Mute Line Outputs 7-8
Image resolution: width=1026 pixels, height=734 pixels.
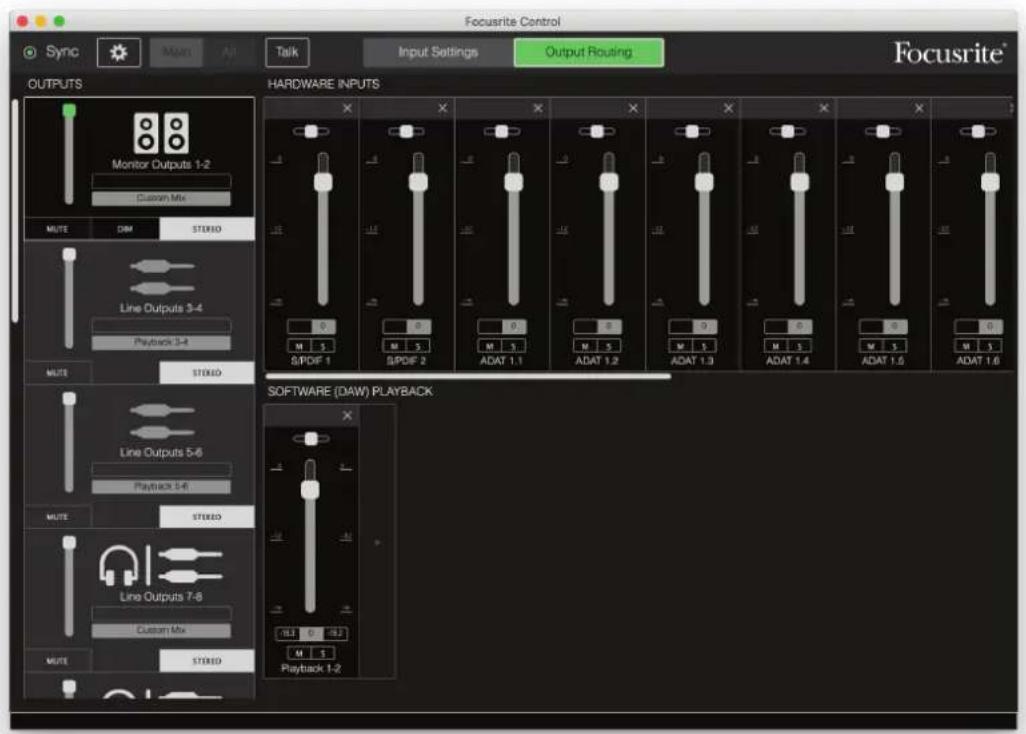tap(58, 661)
